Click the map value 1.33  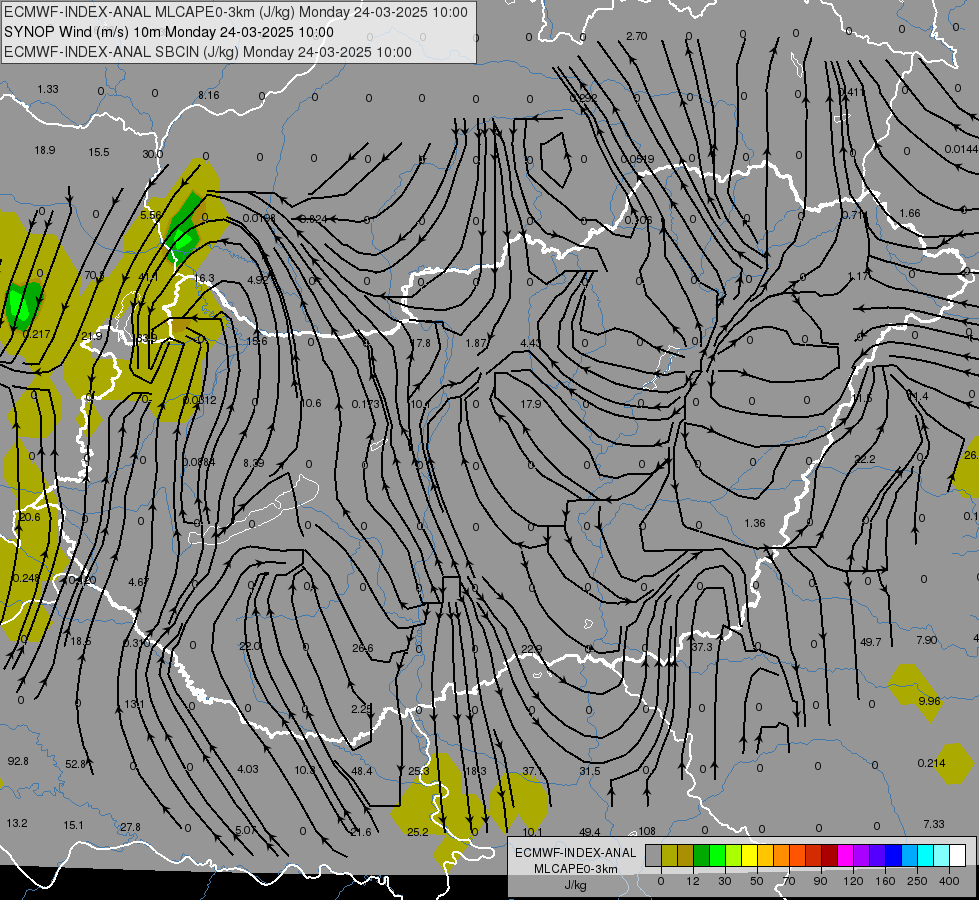[47, 89]
